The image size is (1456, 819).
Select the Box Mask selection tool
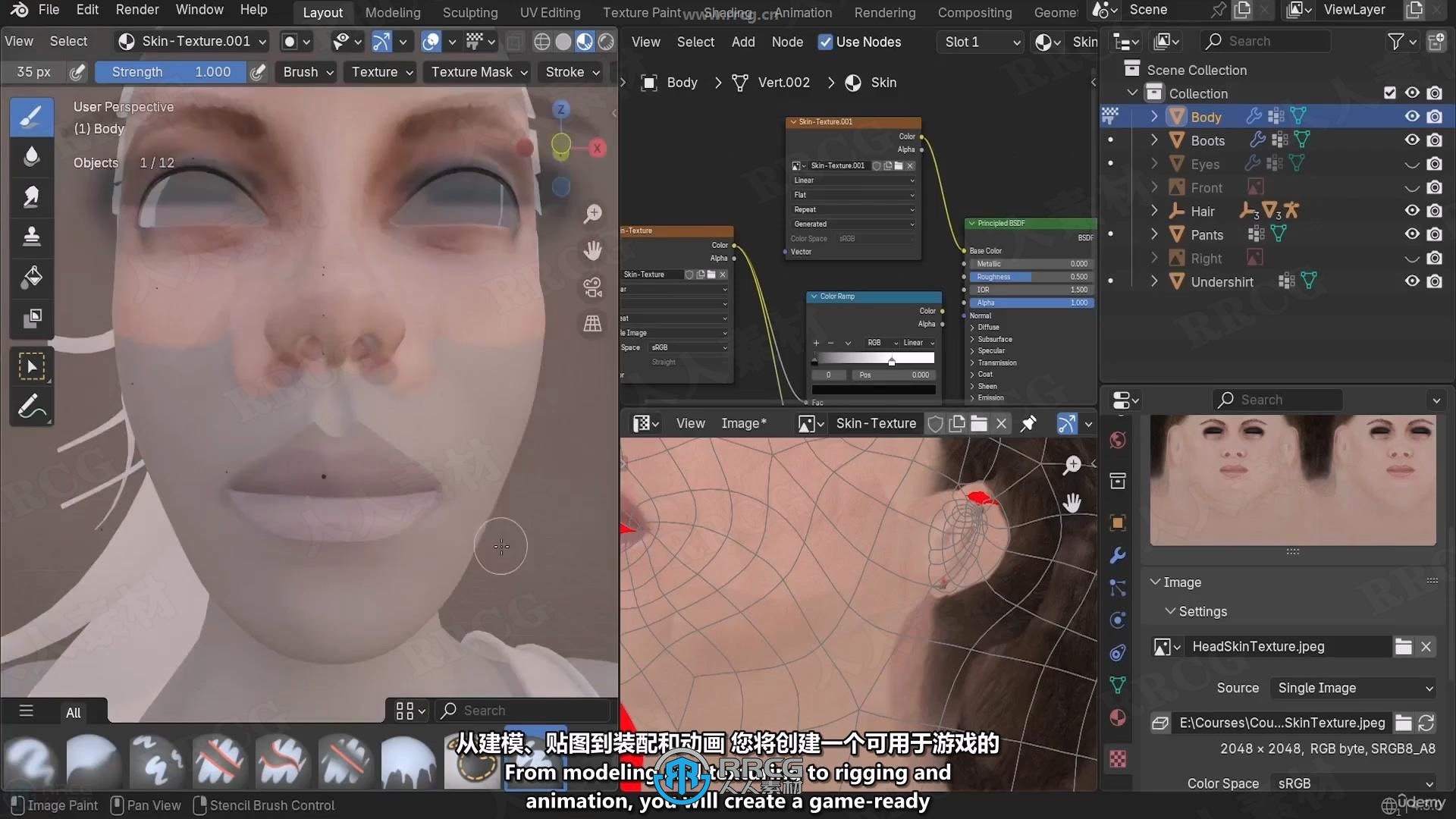point(31,367)
